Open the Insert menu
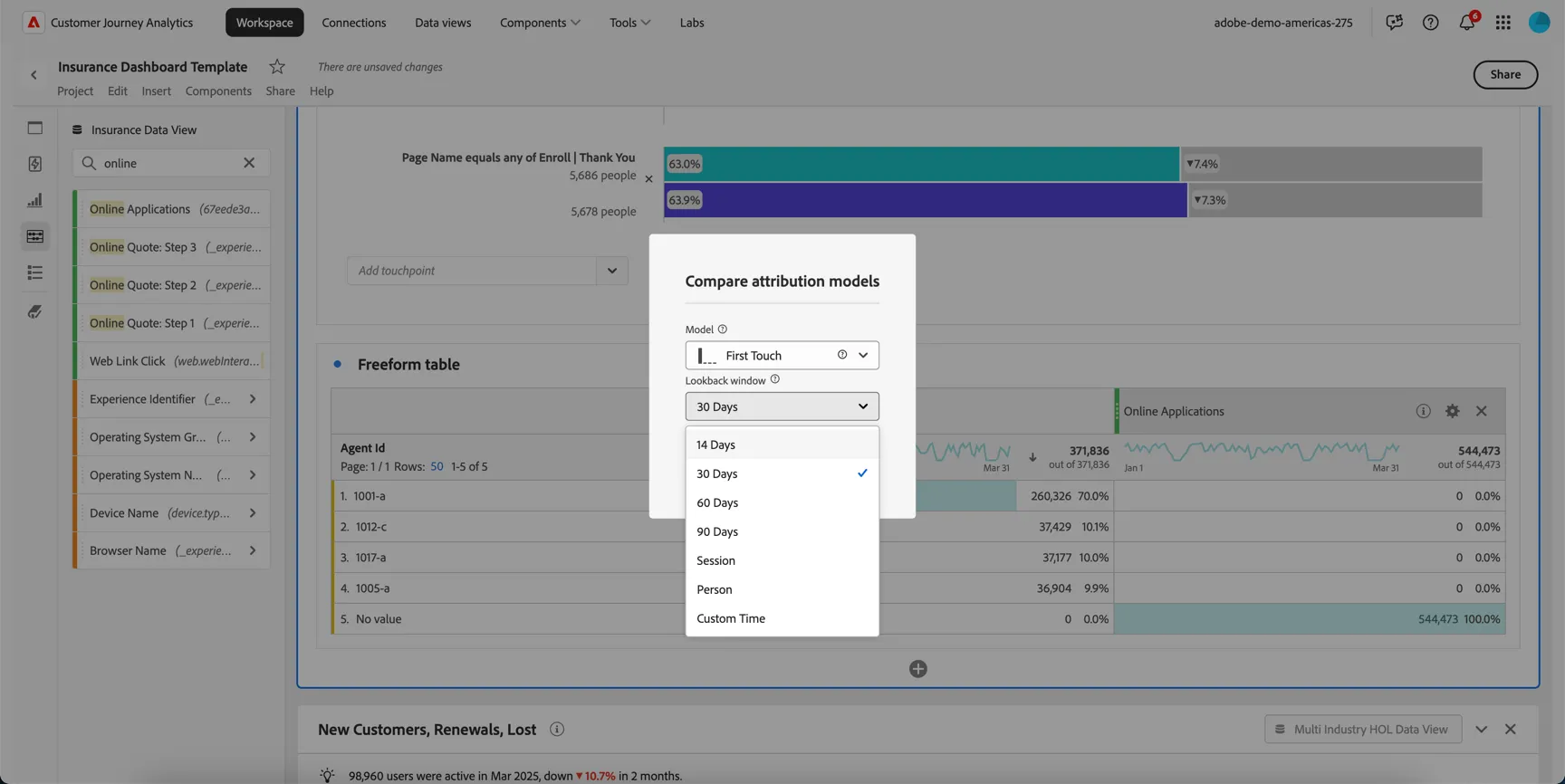 pos(156,91)
